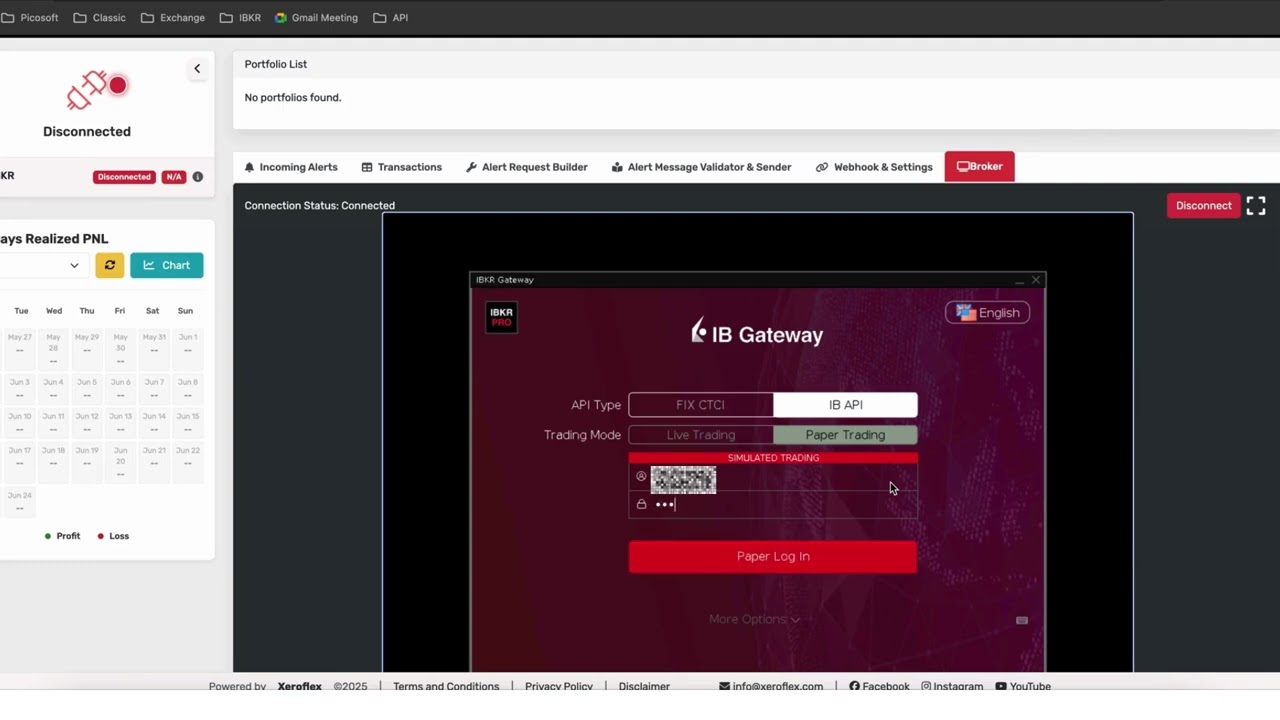Viewport: 1280px width, 720px height.
Task: Click the info icon next to N/A badge
Action: [197, 177]
